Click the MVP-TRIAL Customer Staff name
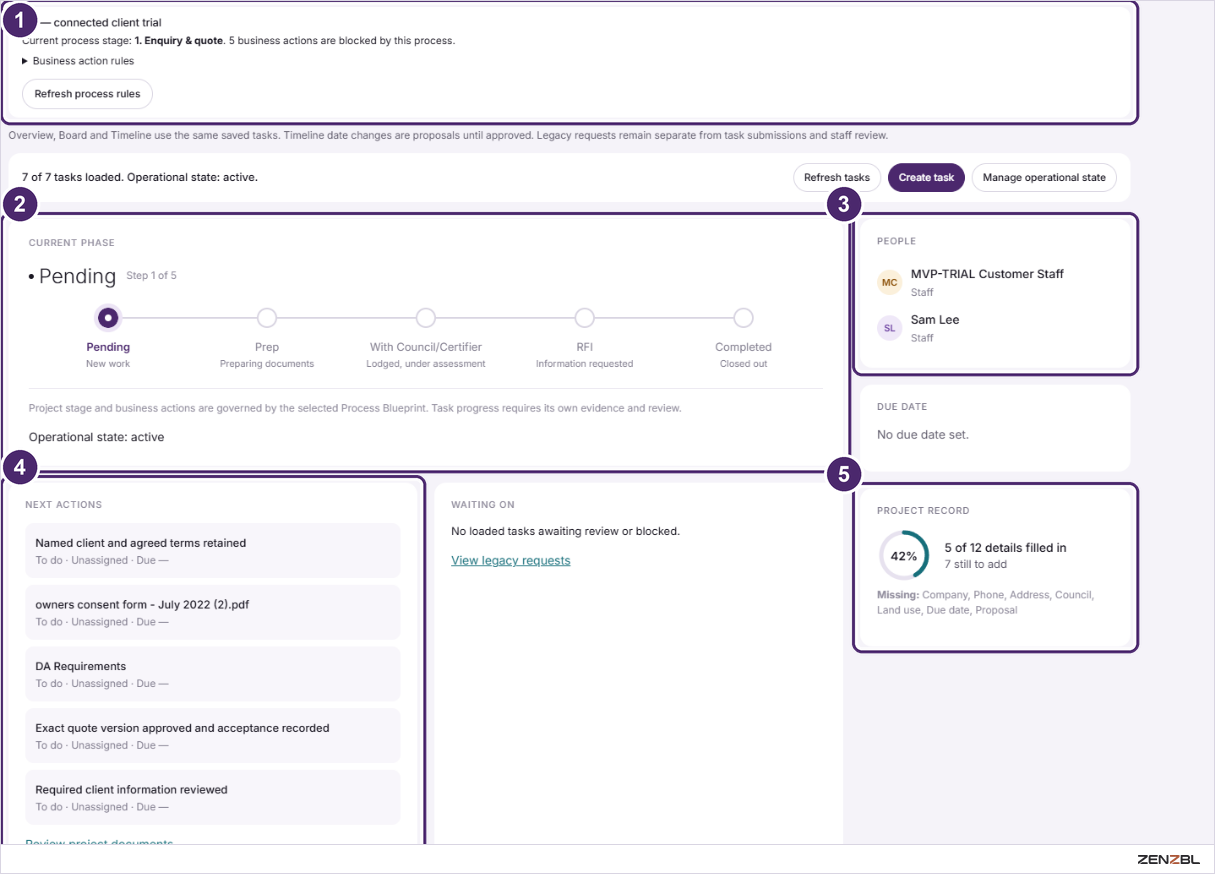 coord(987,274)
